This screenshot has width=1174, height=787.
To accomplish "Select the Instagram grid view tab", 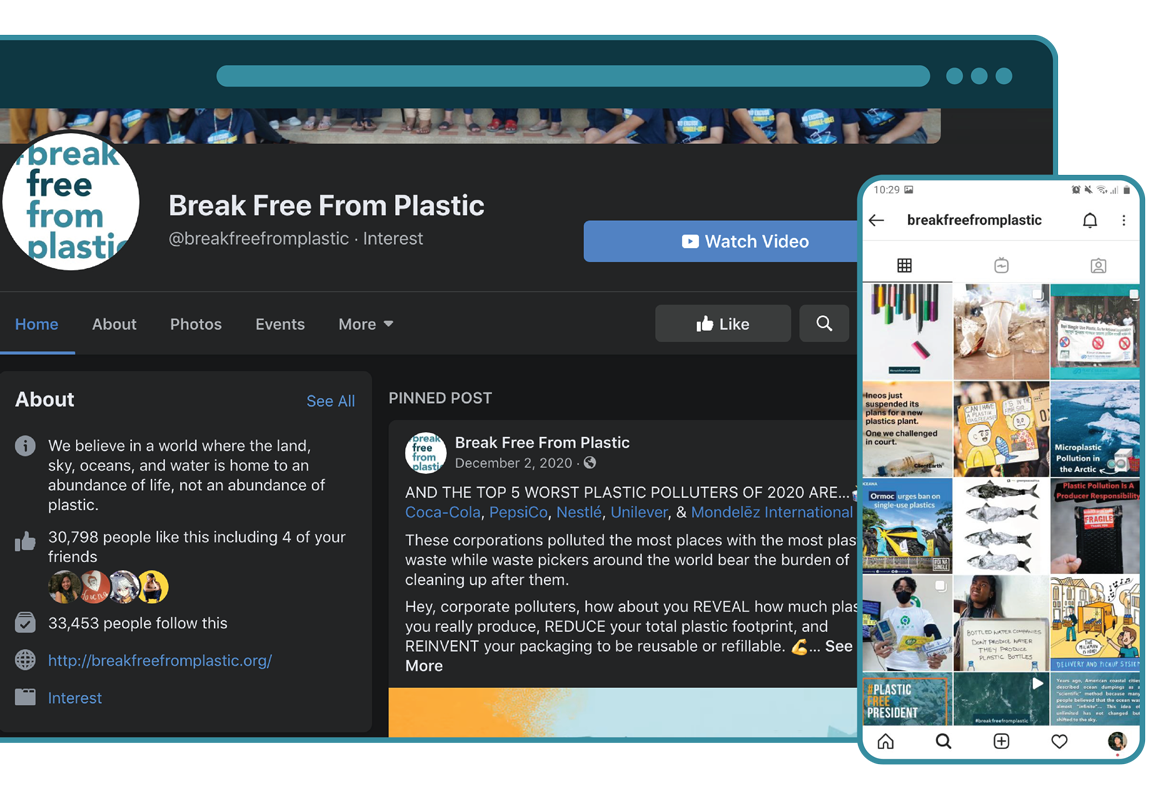I will (904, 265).
